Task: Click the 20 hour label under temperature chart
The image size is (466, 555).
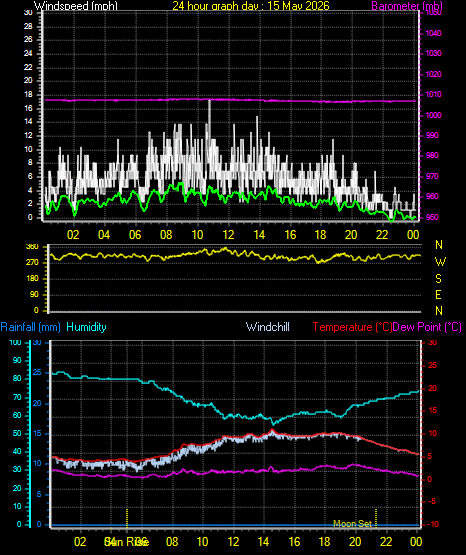Action: (355, 542)
